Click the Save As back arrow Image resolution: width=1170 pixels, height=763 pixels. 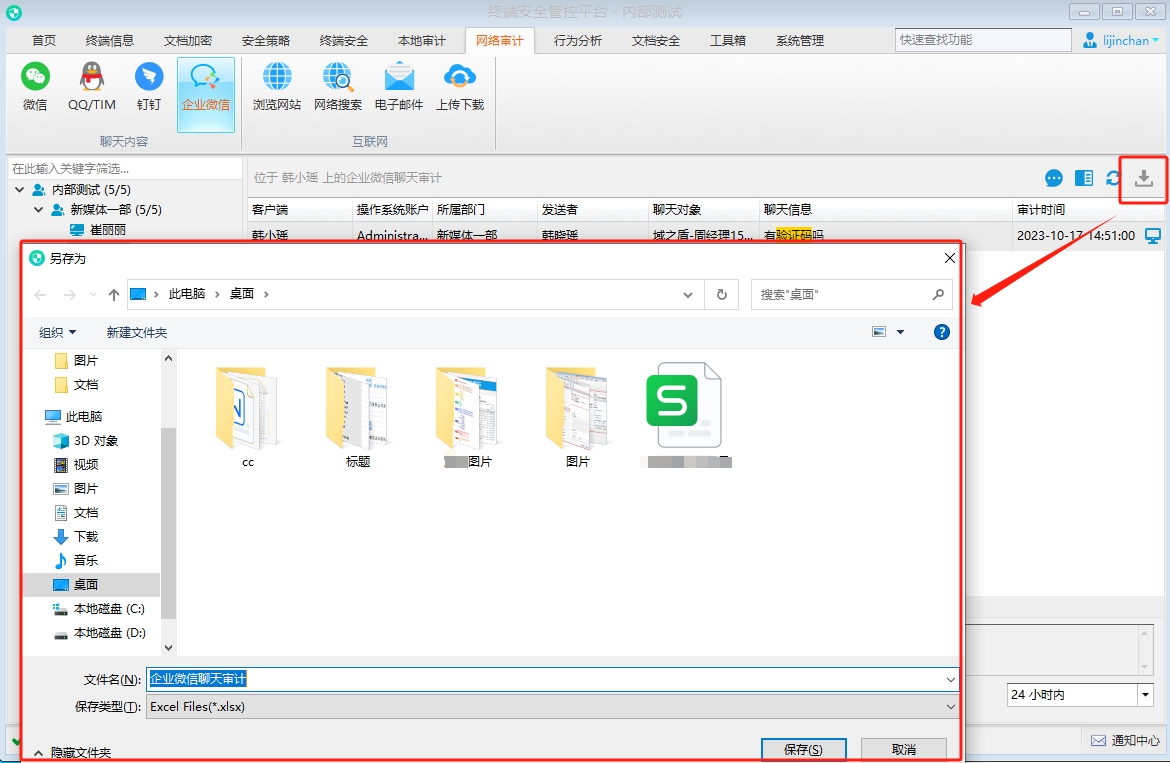[40, 295]
